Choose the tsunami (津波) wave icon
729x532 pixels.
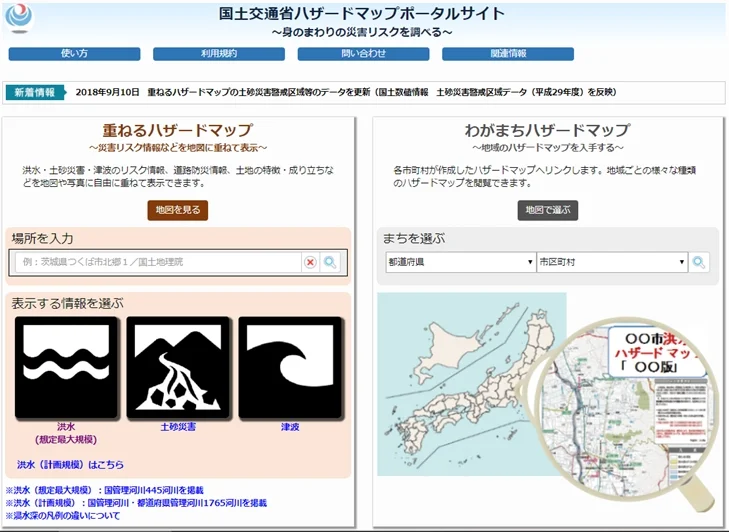coord(291,367)
